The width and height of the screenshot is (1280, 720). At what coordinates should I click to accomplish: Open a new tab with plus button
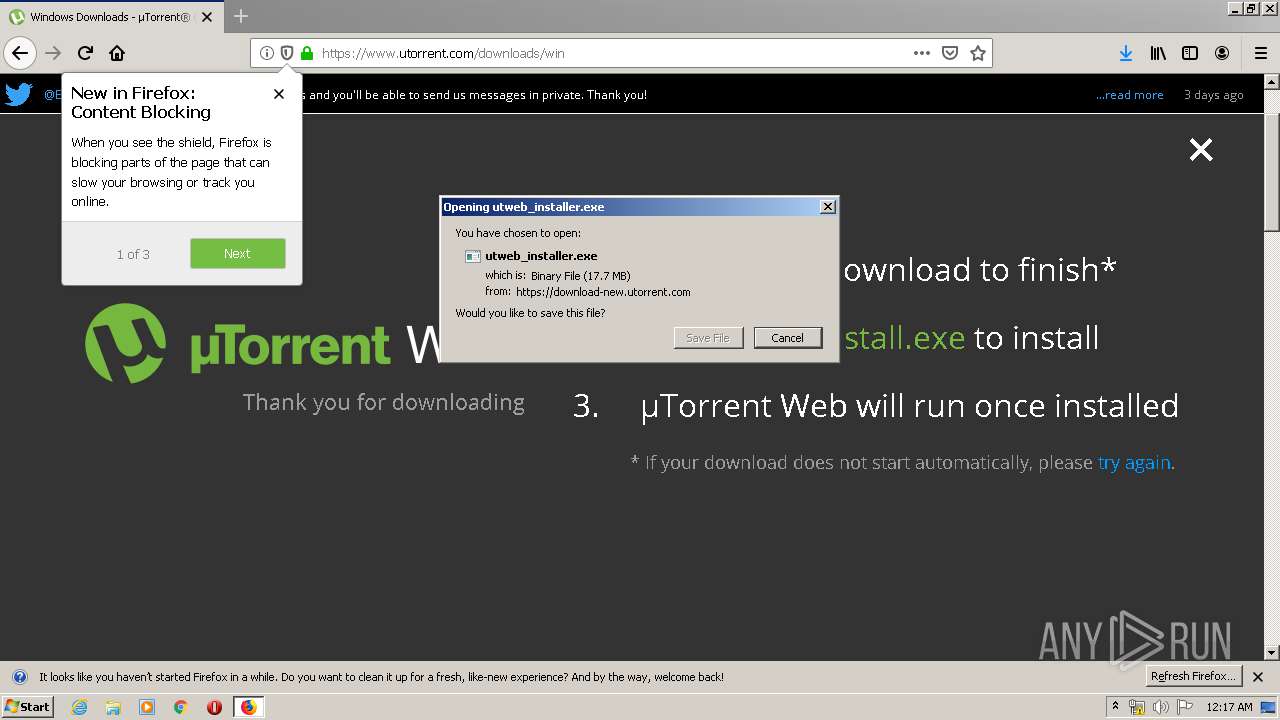pyautogui.click(x=241, y=16)
